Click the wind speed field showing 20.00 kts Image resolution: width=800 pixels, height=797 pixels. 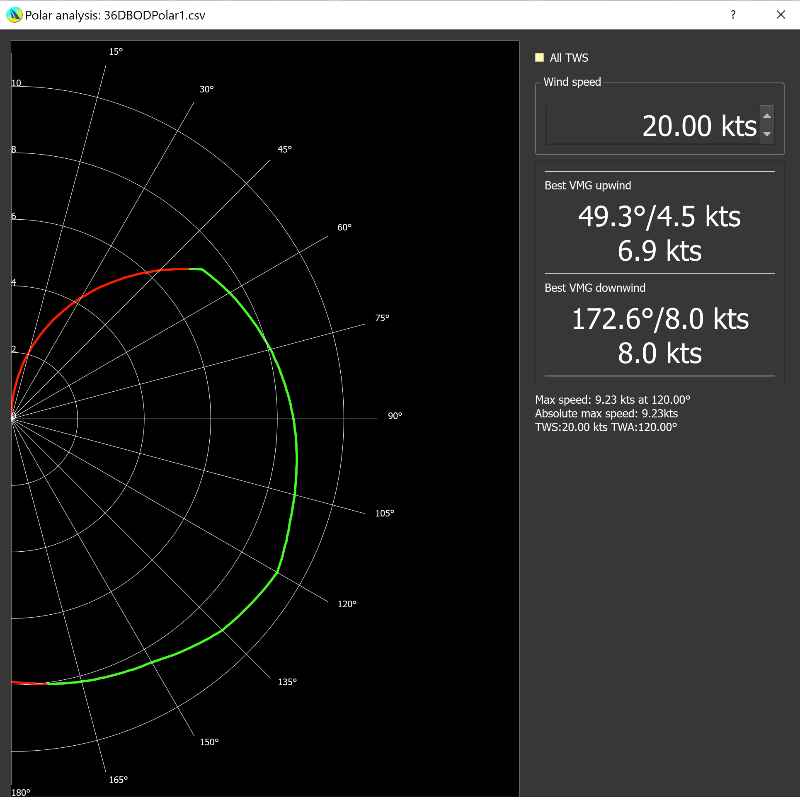coord(653,125)
